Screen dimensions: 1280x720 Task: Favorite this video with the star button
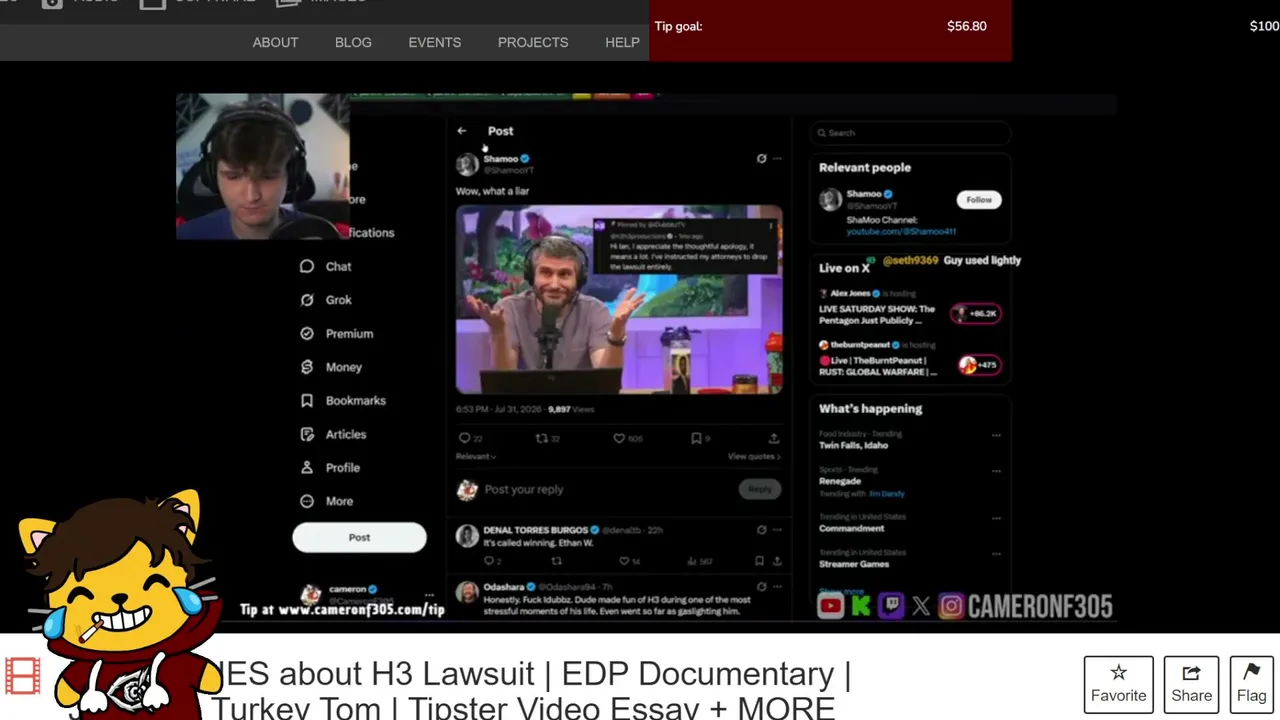(x=1119, y=684)
